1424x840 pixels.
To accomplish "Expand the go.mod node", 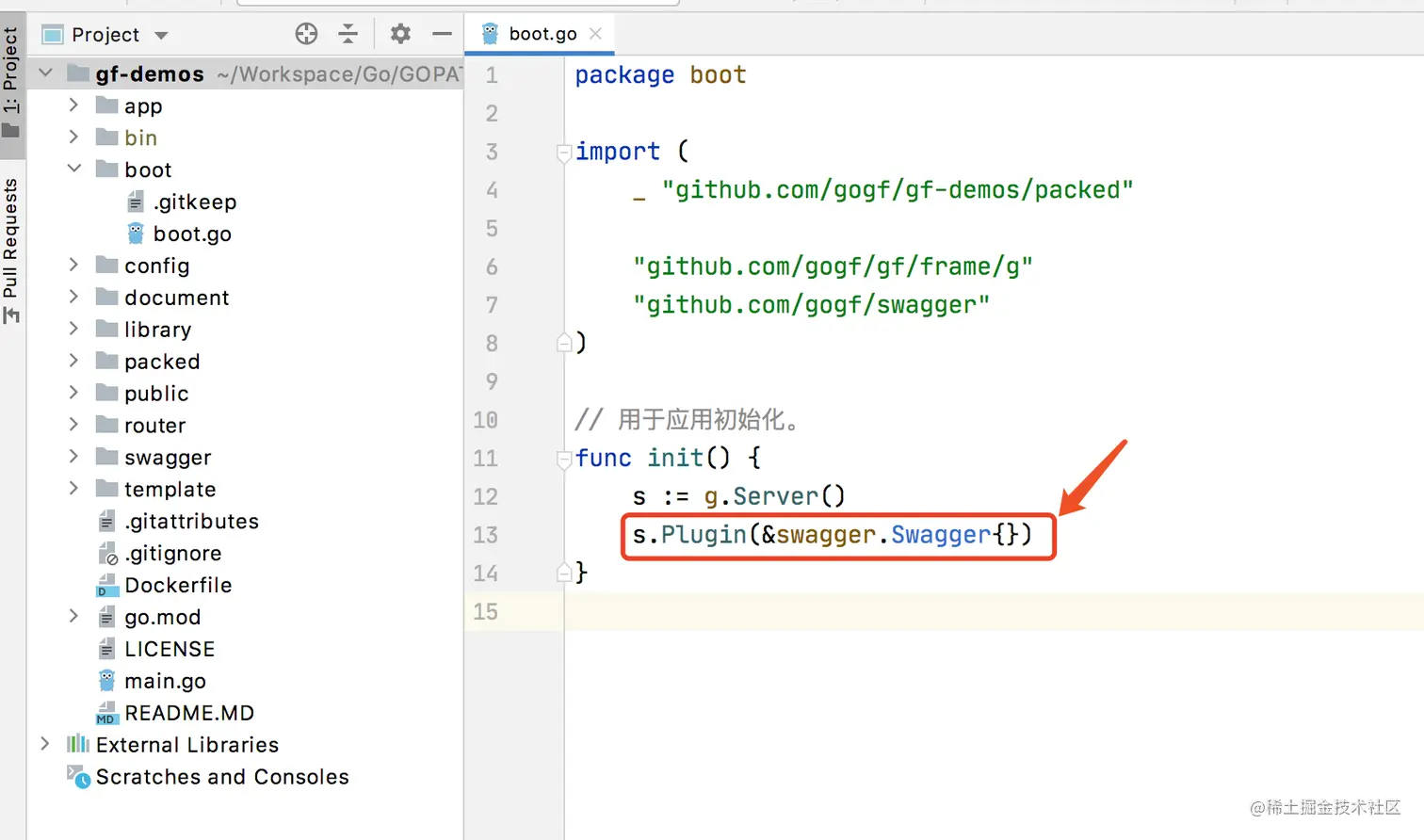I will (x=73, y=617).
